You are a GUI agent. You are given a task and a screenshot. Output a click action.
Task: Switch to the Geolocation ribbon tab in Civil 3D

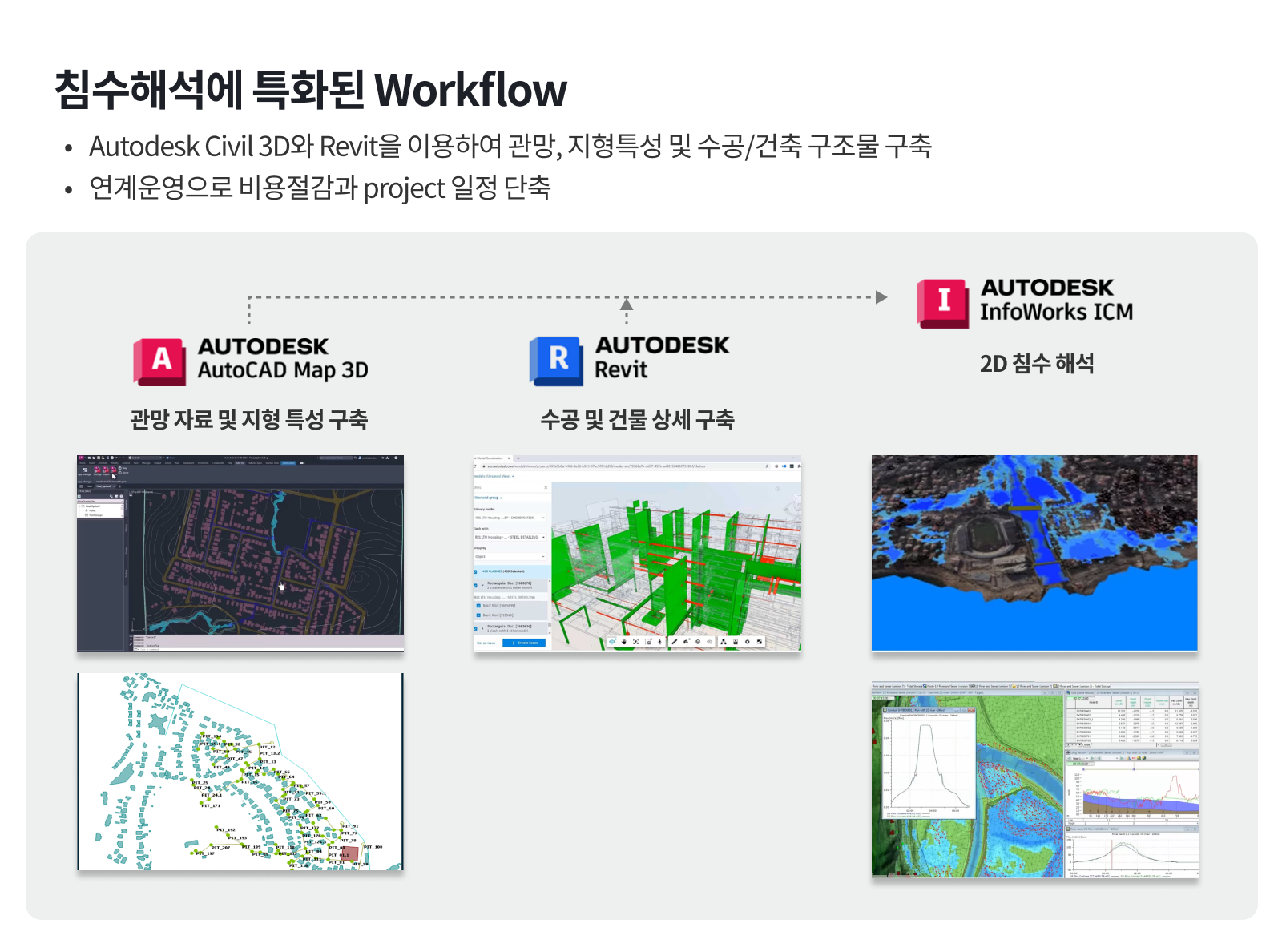coord(288,463)
